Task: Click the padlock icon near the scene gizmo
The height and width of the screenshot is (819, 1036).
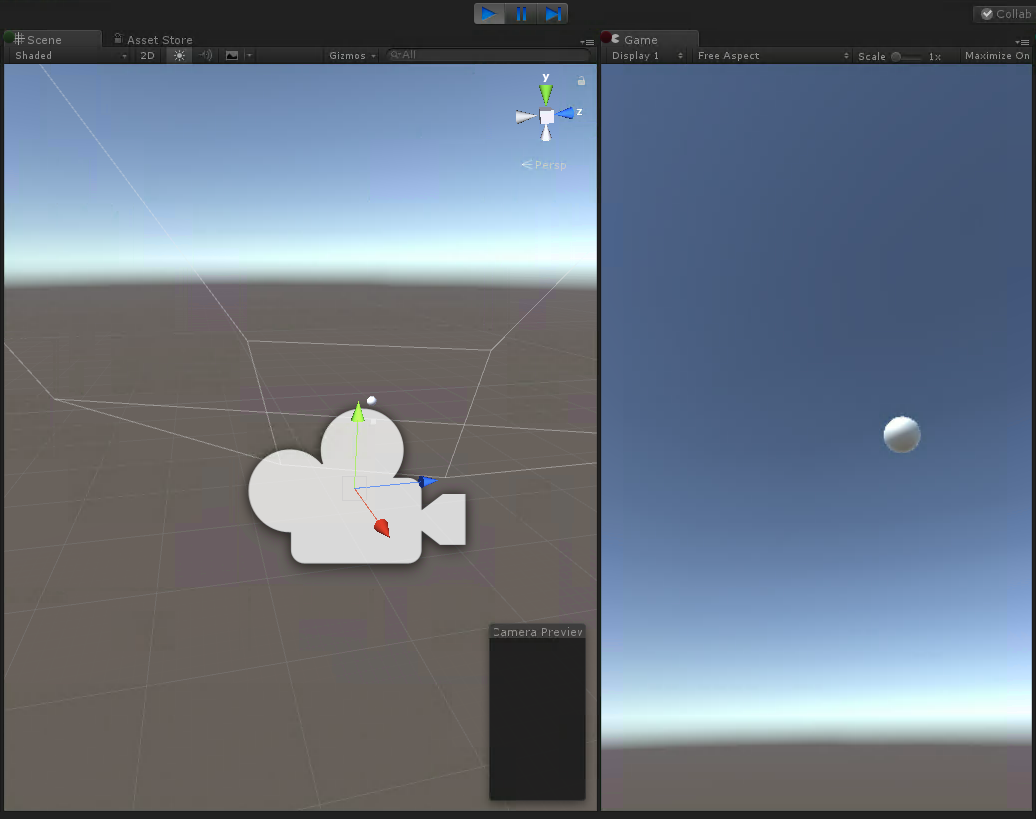Action: pos(581,81)
